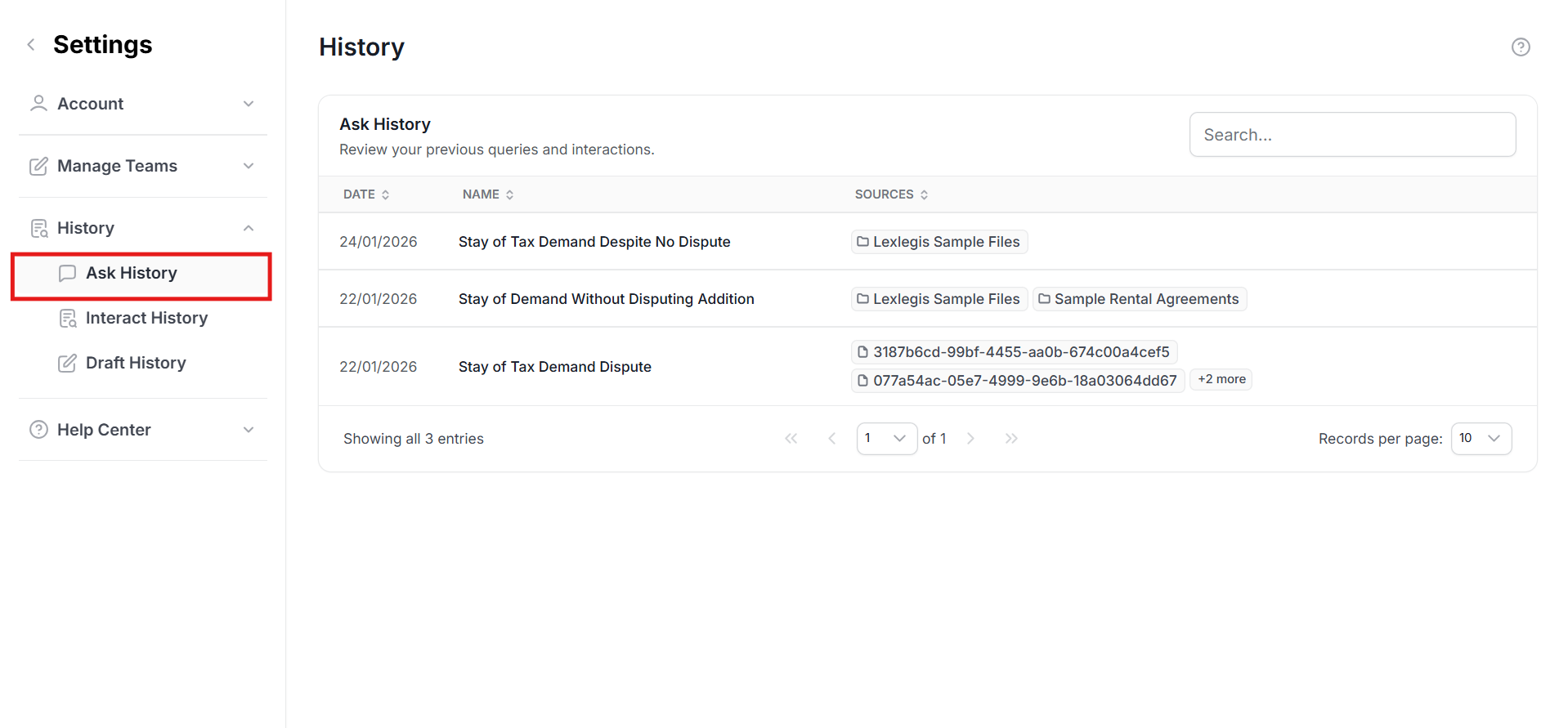Click the back arrow beside Settings
This screenshot has height=728, width=1568.
pos(31,45)
